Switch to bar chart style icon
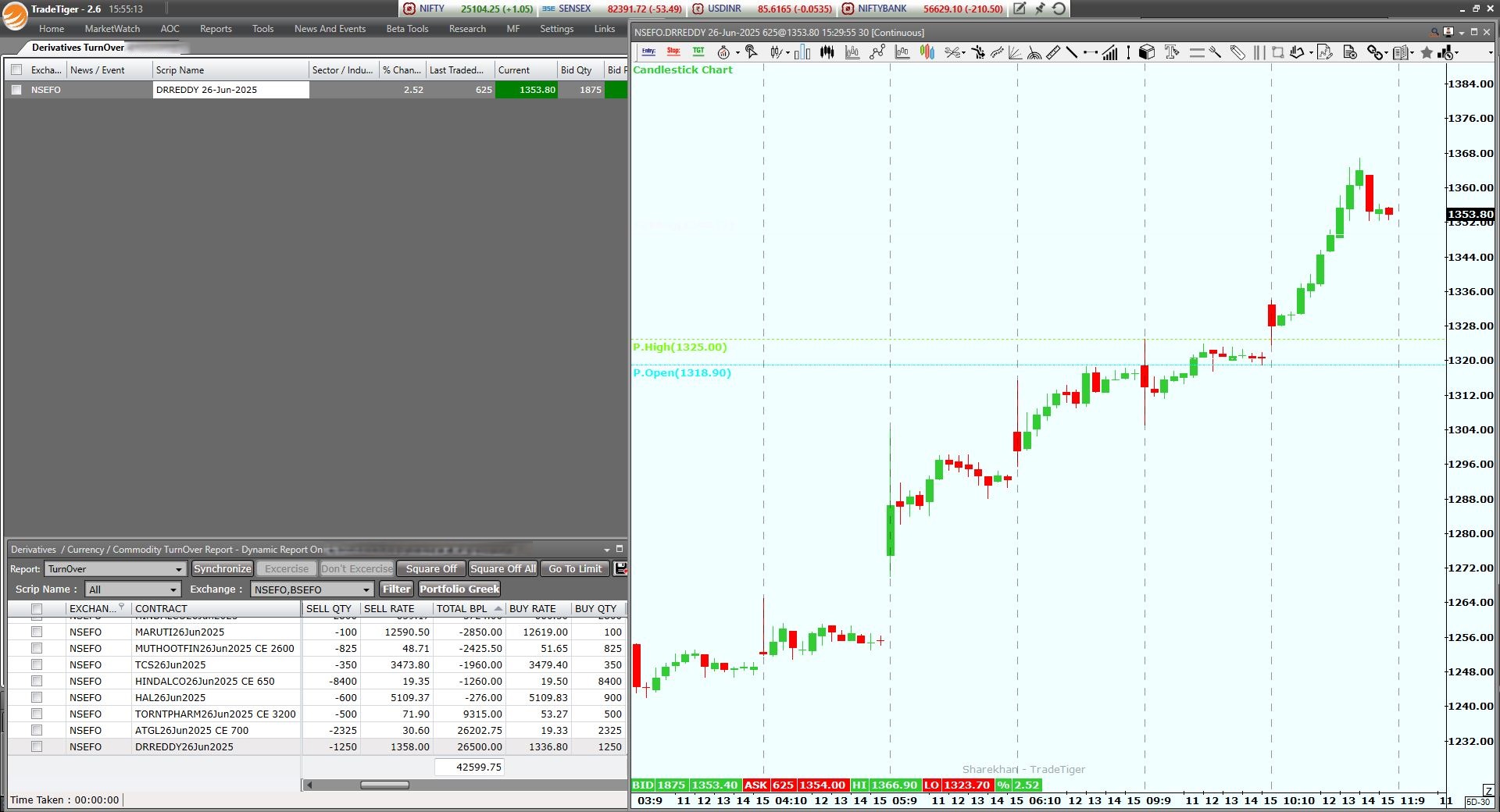 pyautogui.click(x=802, y=52)
